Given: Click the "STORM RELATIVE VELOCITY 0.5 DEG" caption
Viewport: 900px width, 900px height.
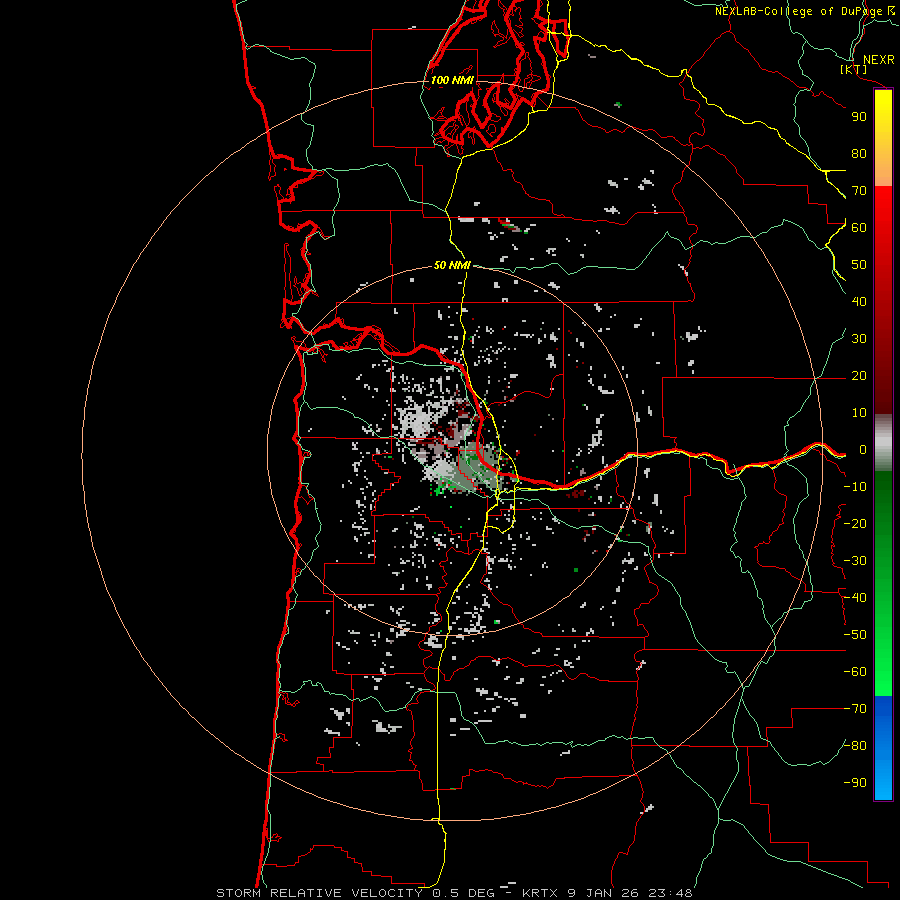Looking at the screenshot, I should click(355, 893).
